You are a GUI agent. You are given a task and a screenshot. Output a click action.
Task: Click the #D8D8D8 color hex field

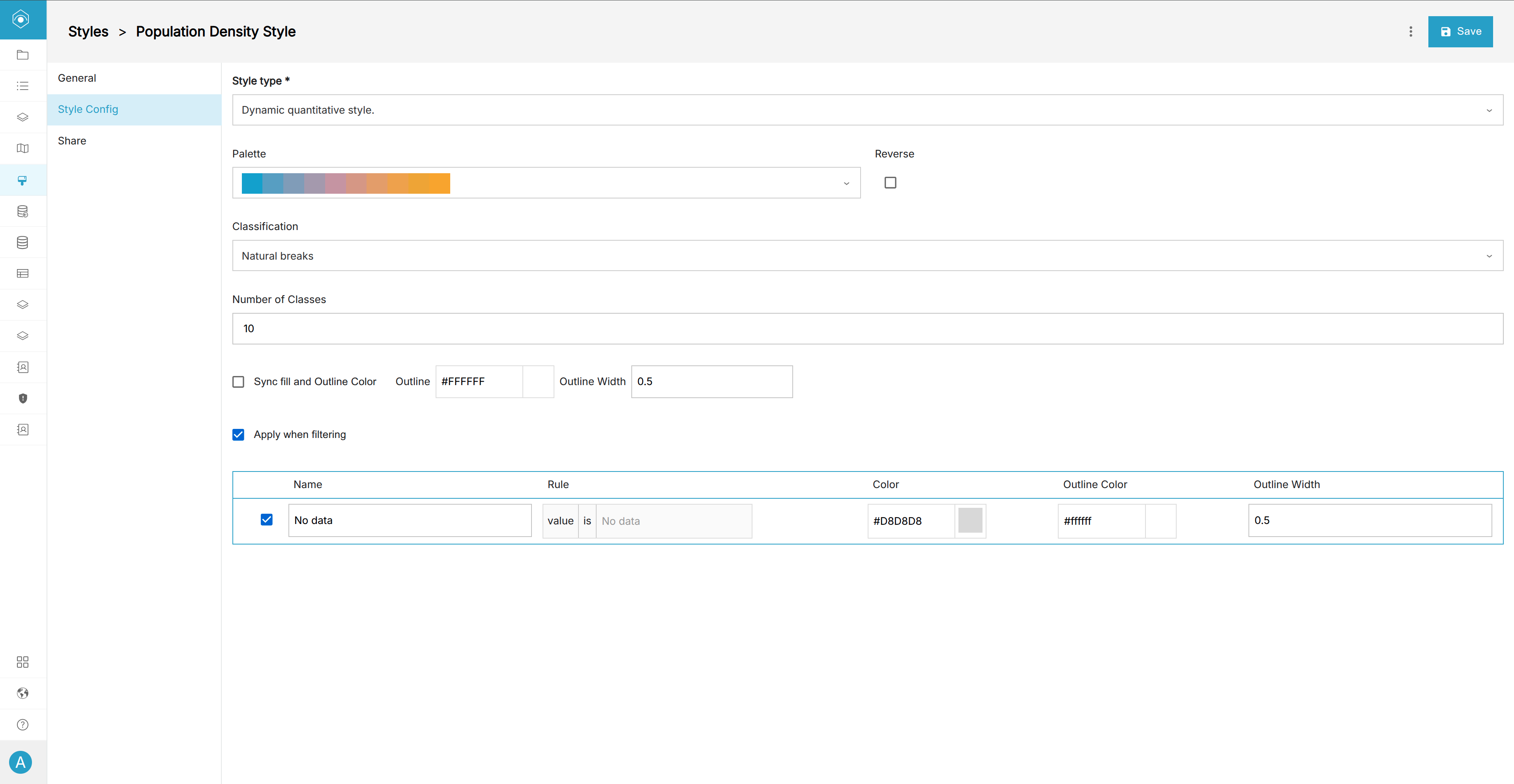911,521
